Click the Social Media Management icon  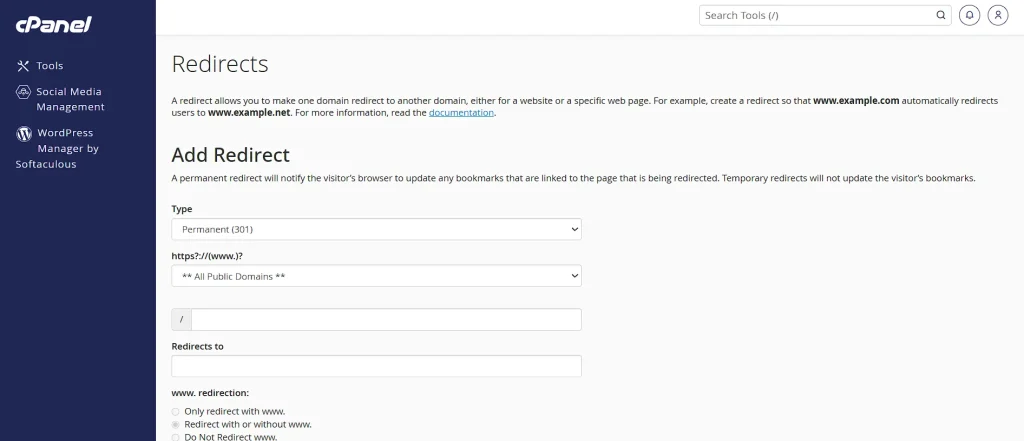(24, 91)
